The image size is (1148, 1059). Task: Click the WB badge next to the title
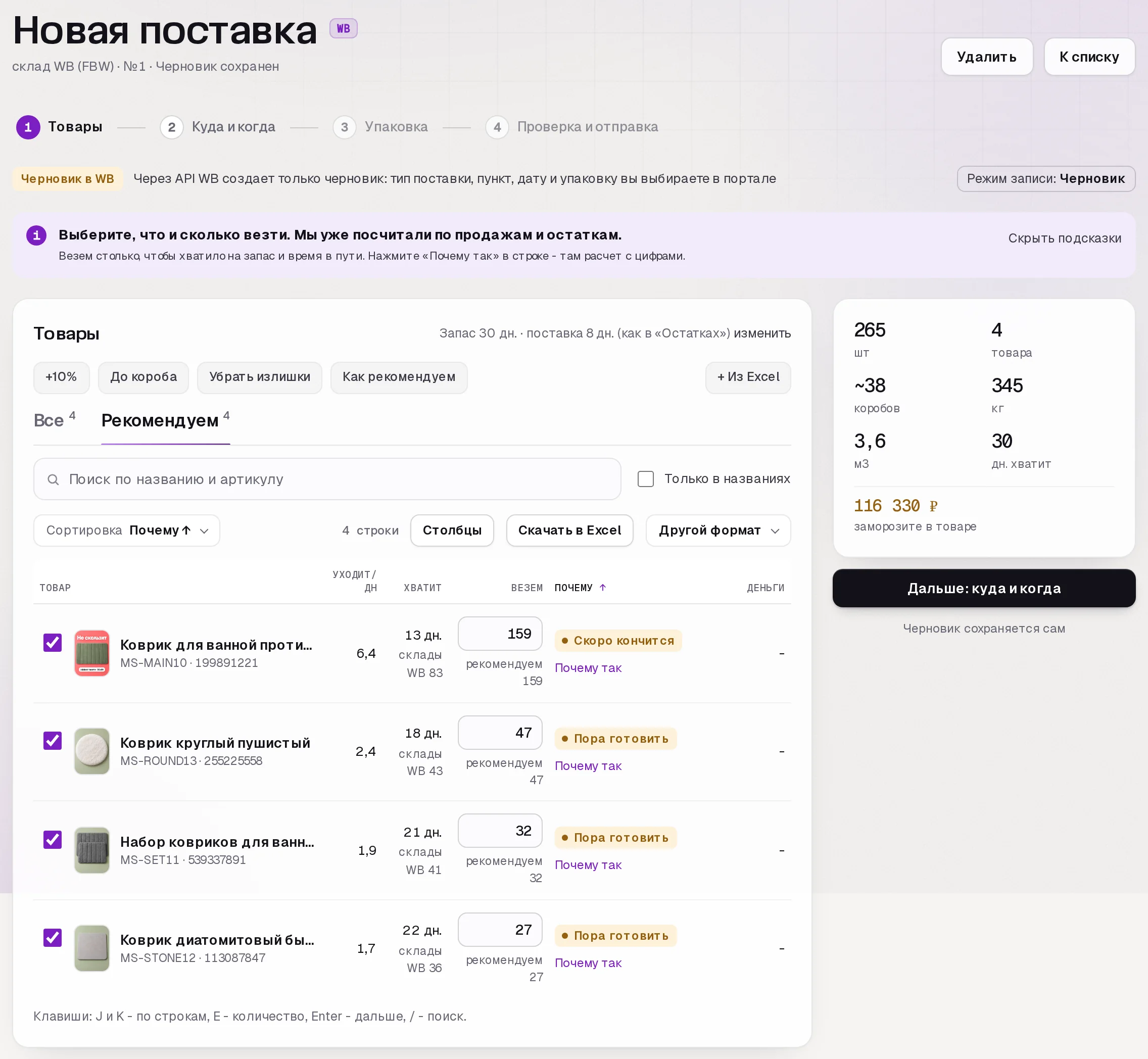343,28
